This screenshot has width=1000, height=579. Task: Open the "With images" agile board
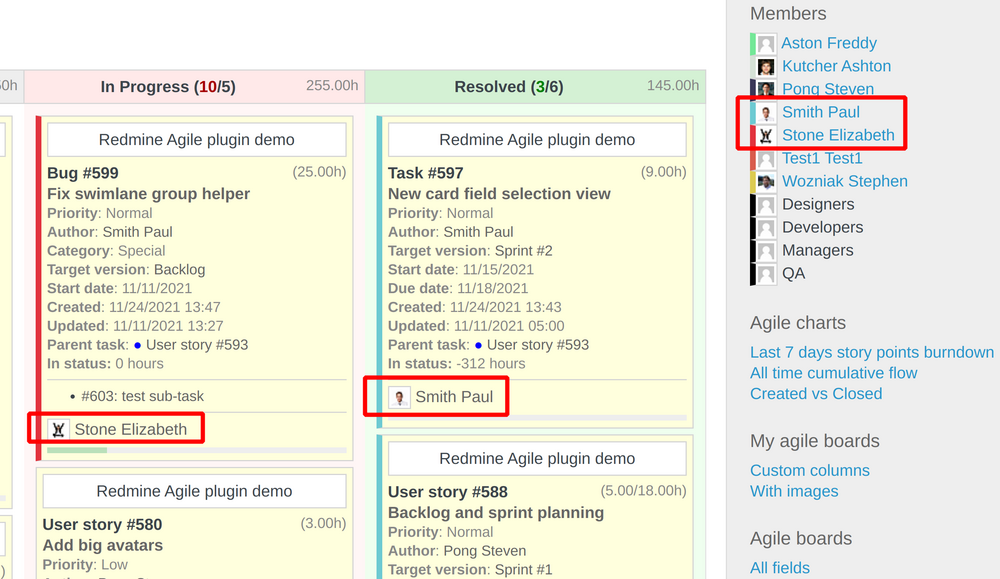click(794, 491)
